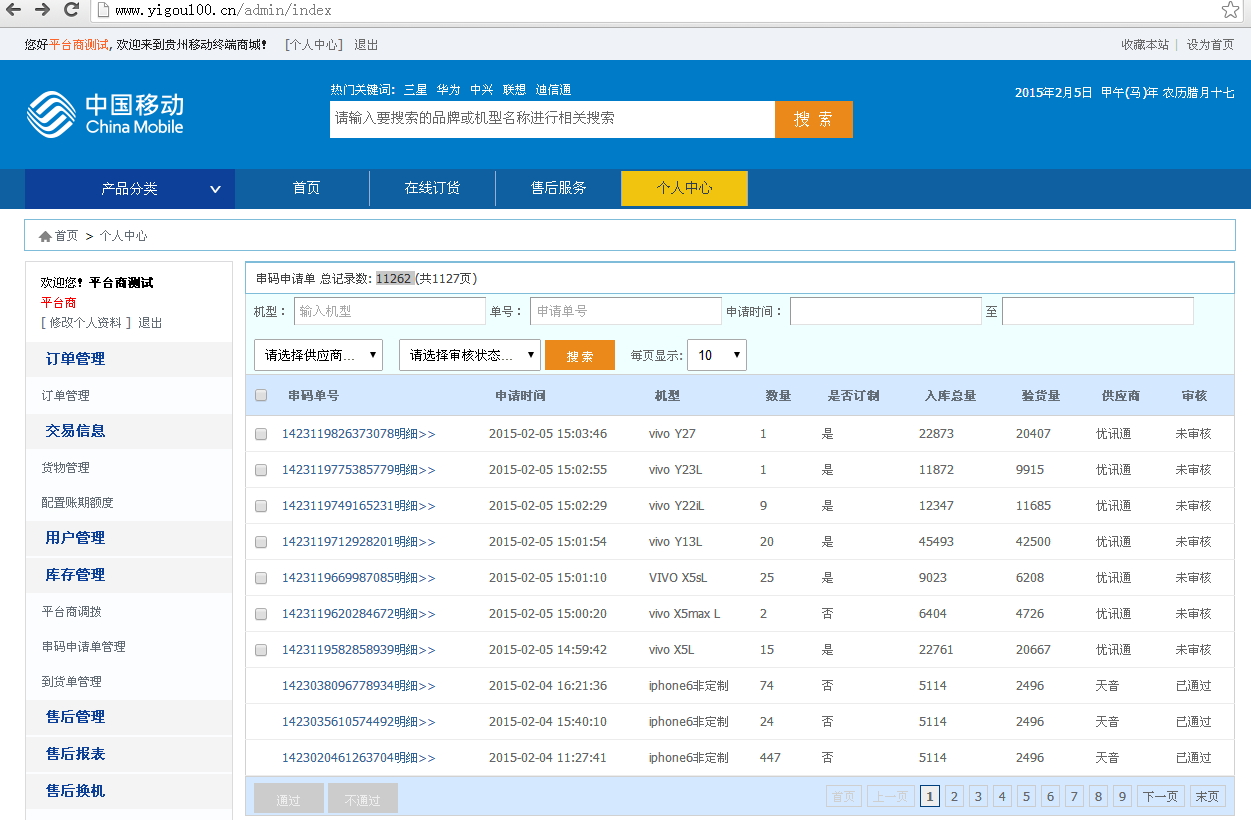The width and height of the screenshot is (1251, 820).
Task: Click the 售后管理 sidebar heading
Action: point(75,717)
